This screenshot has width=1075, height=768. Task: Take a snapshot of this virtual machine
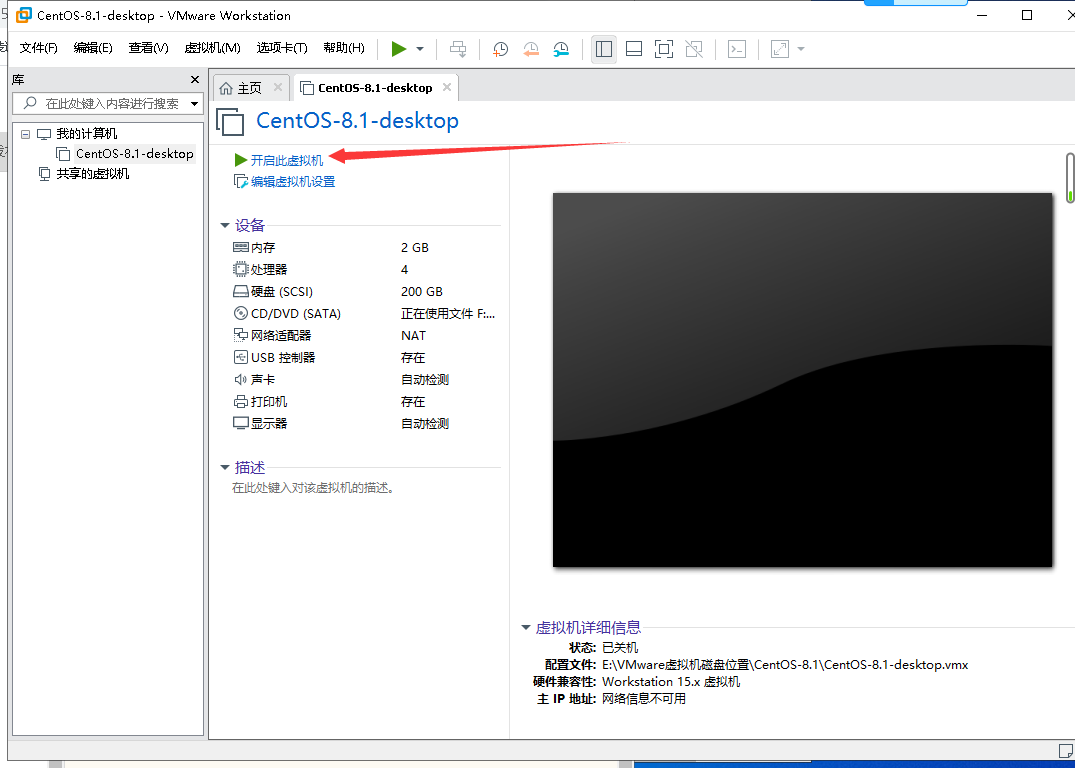coord(500,49)
